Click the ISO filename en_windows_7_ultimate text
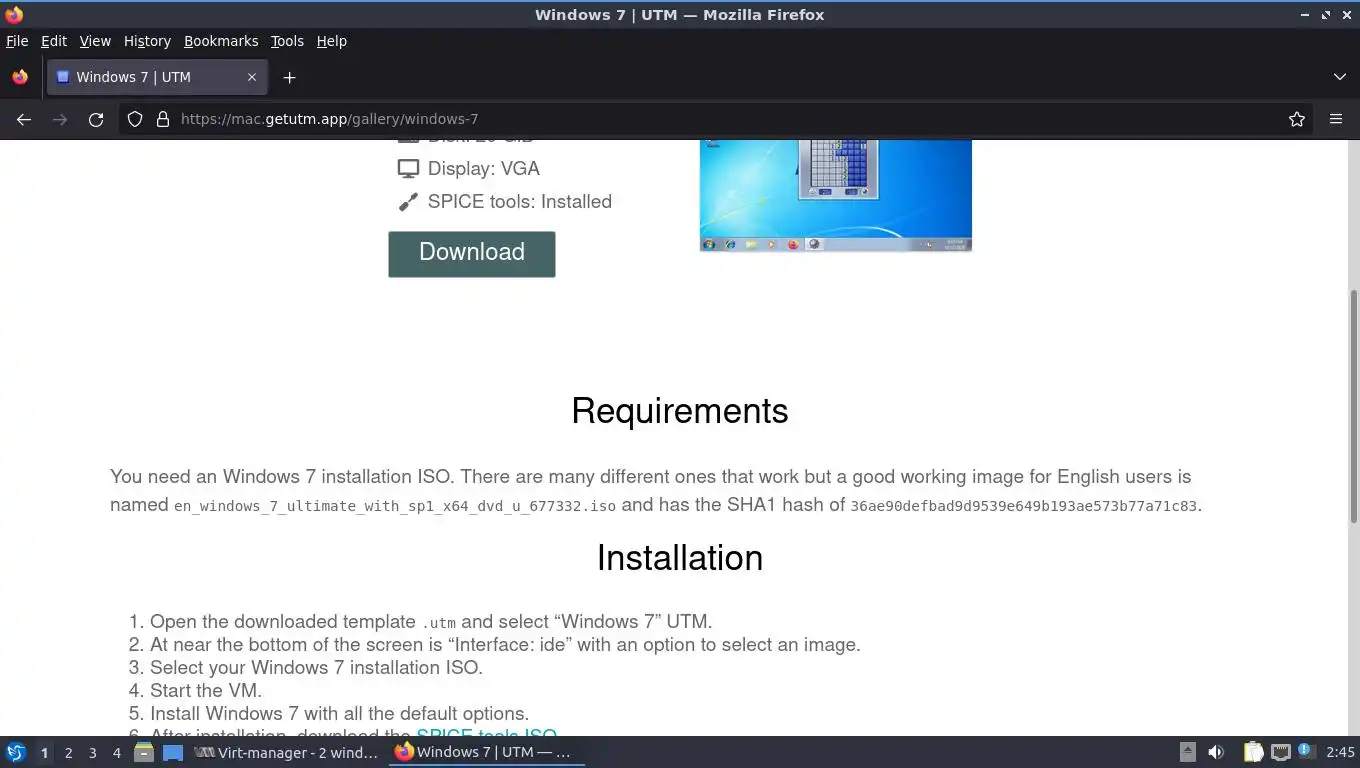This screenshot has height=768, width=1360. 395,506
